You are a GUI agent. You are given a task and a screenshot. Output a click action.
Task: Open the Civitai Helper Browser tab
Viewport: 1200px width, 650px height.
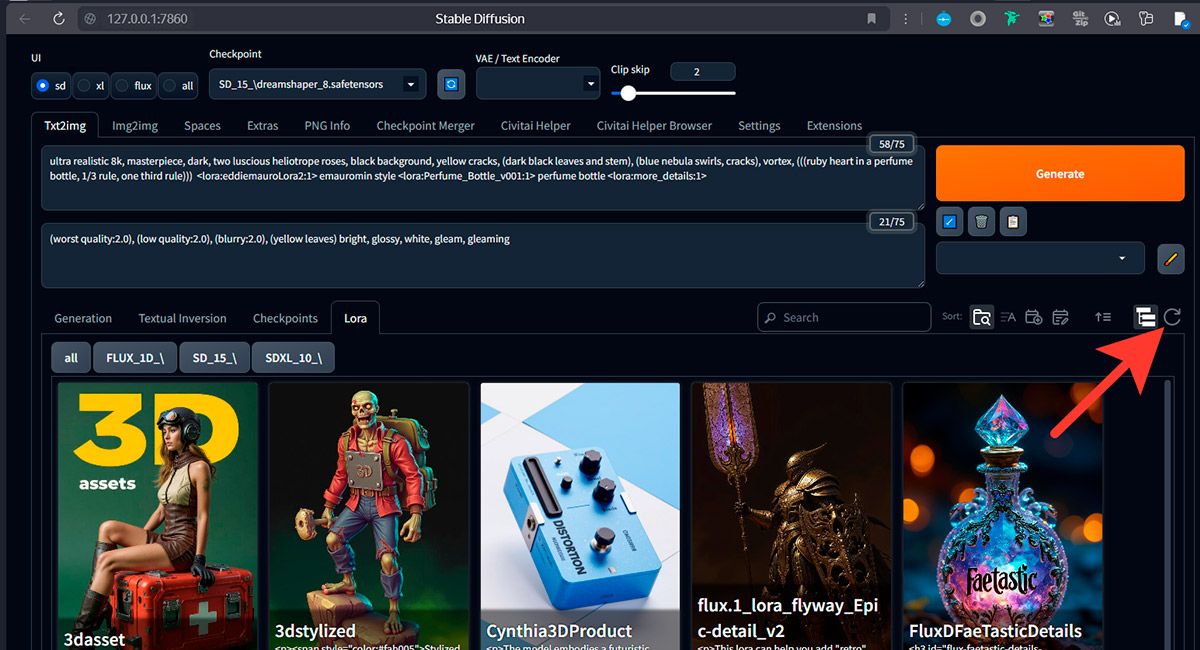(x=654, y=126)
